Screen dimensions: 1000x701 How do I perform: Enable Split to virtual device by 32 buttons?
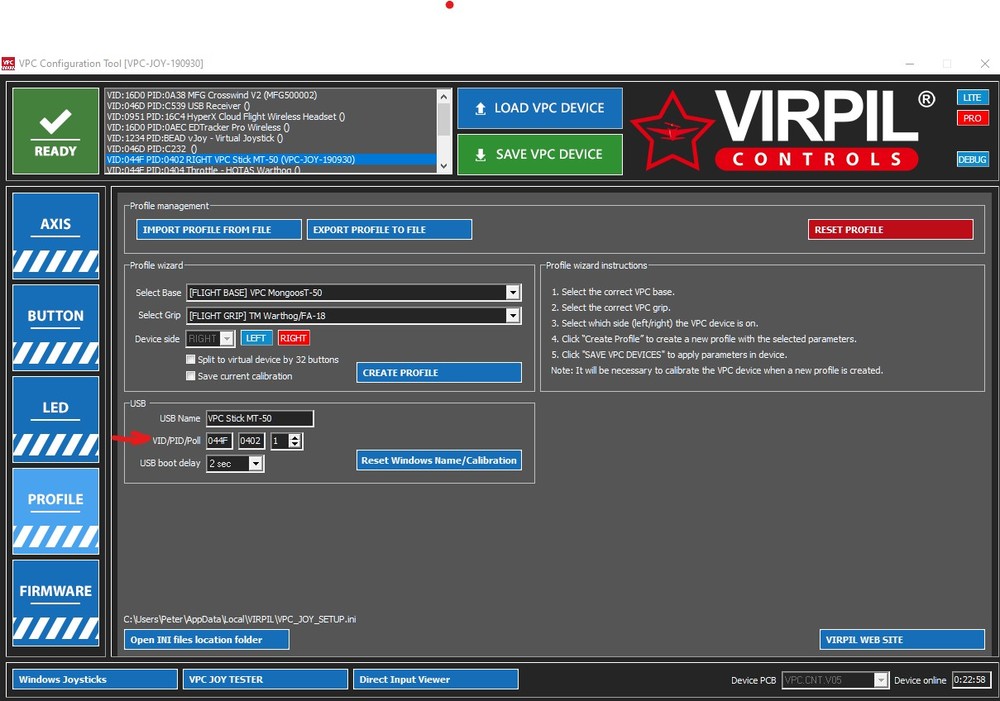tap(190, 359)
